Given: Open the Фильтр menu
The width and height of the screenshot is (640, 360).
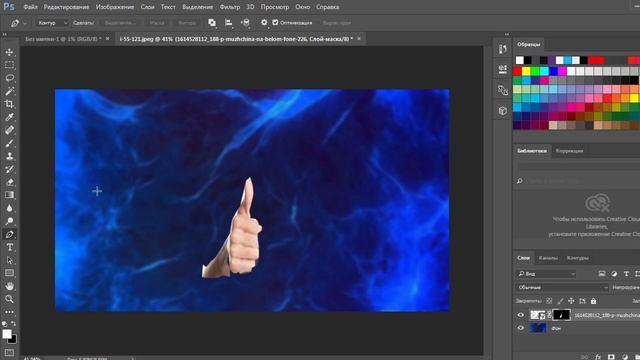Looking at the screenshot, I should tap(230, 7).
